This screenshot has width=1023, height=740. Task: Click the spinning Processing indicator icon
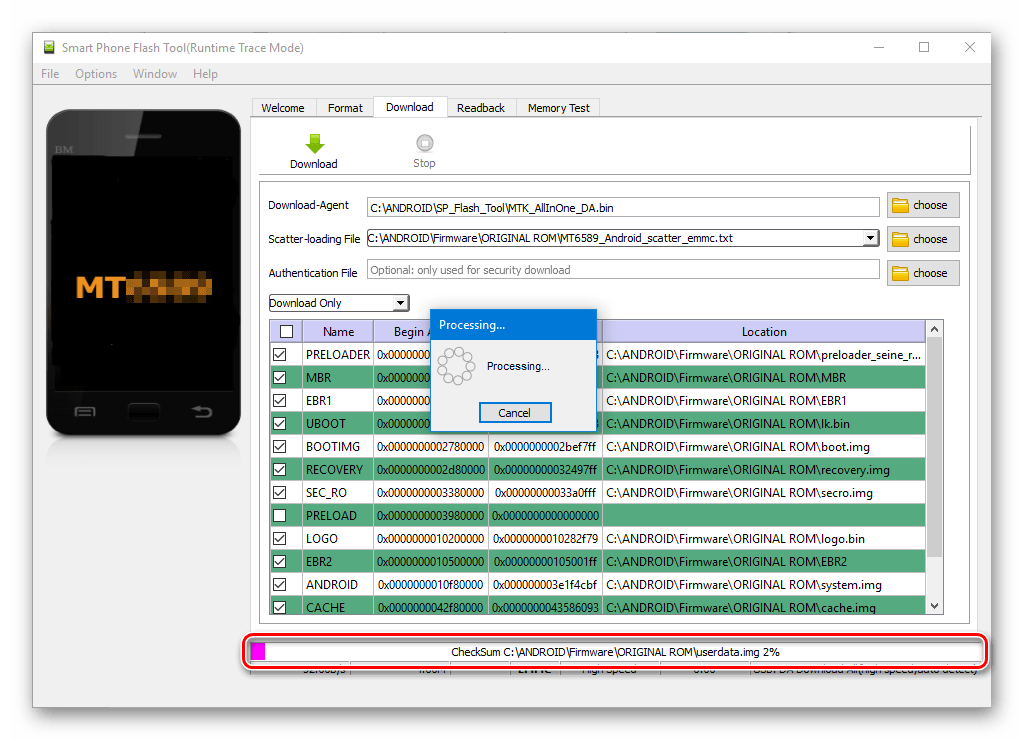coord(457,366)
